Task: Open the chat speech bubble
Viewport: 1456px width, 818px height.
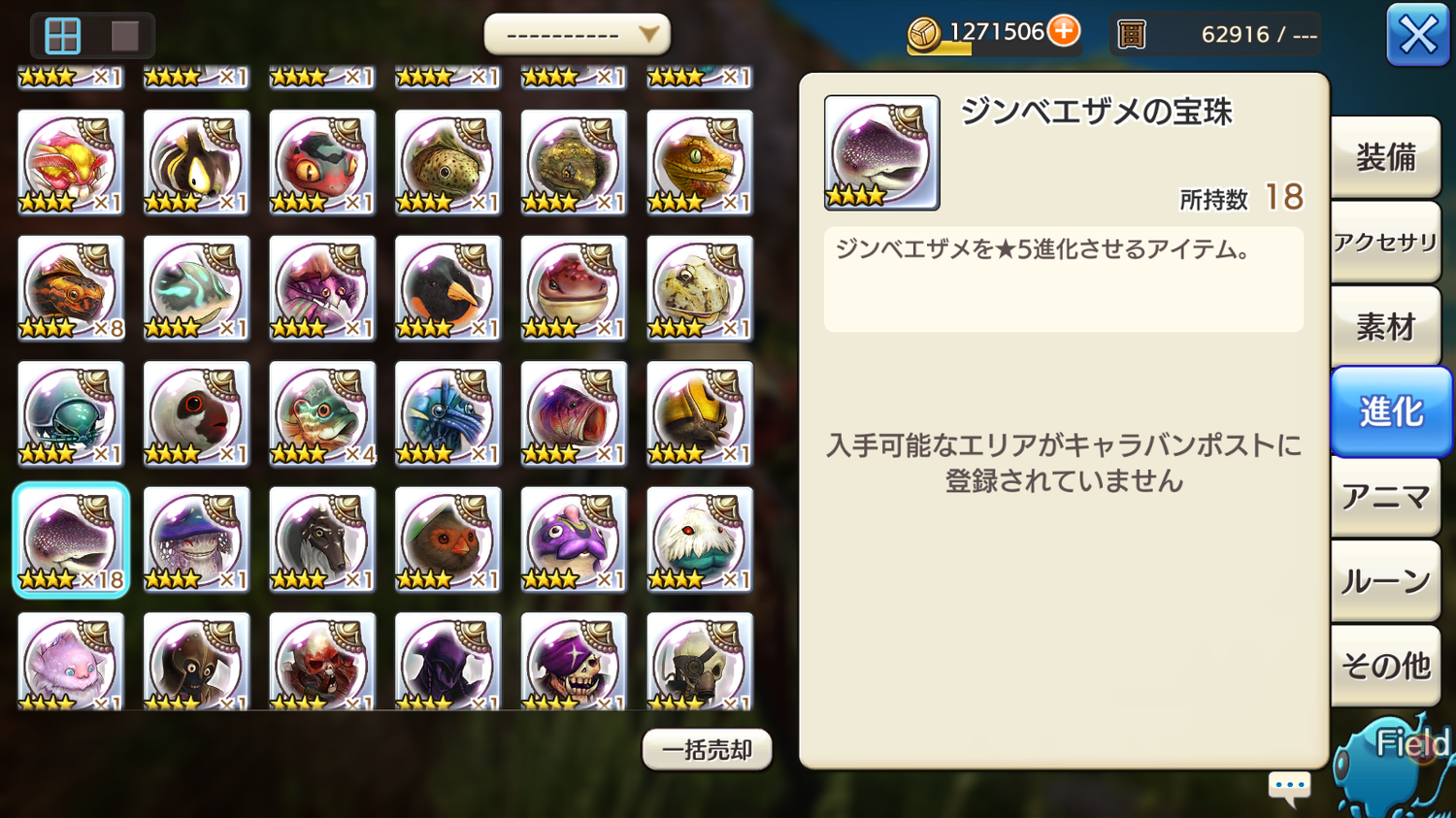Action: click(1289, 788)
